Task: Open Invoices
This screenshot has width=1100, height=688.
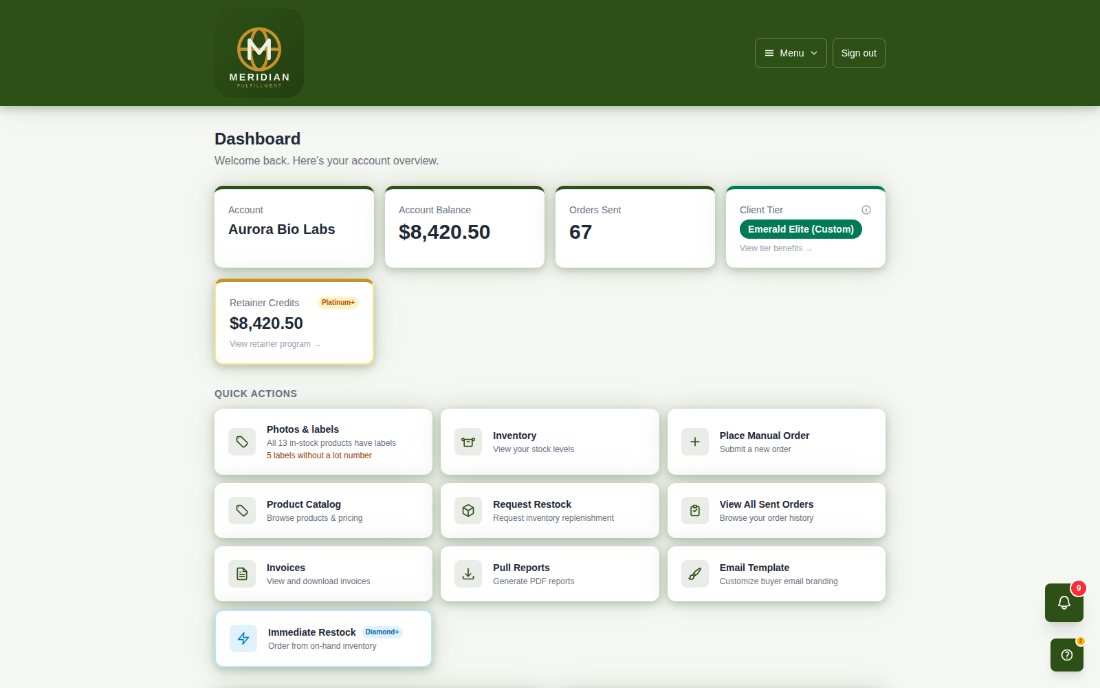Action: click(x=323, y=574)
